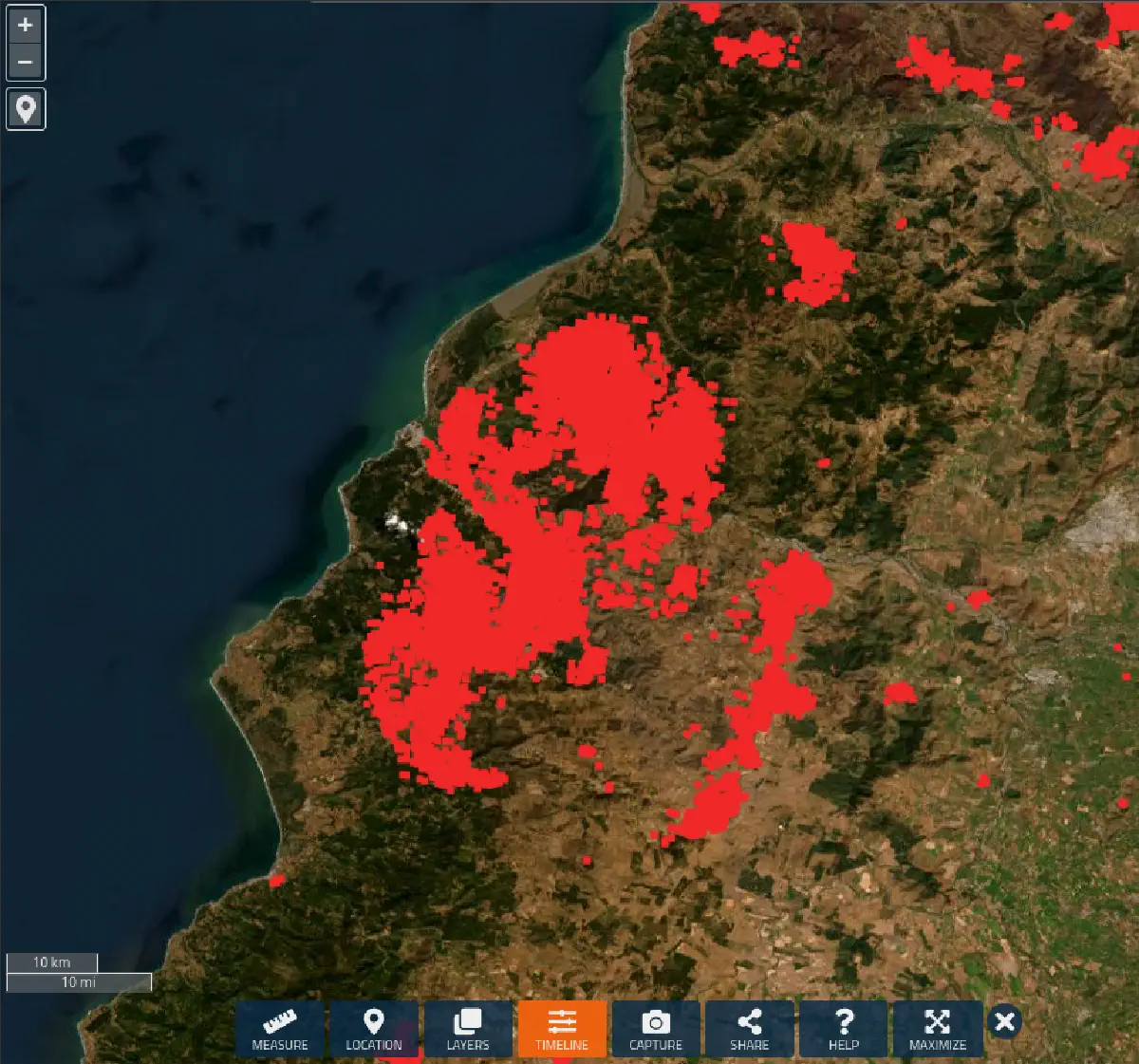Screen dimensions: 1139x1064
Task: Toggle the orange Timeline button
Action: tap(562, 1030)
